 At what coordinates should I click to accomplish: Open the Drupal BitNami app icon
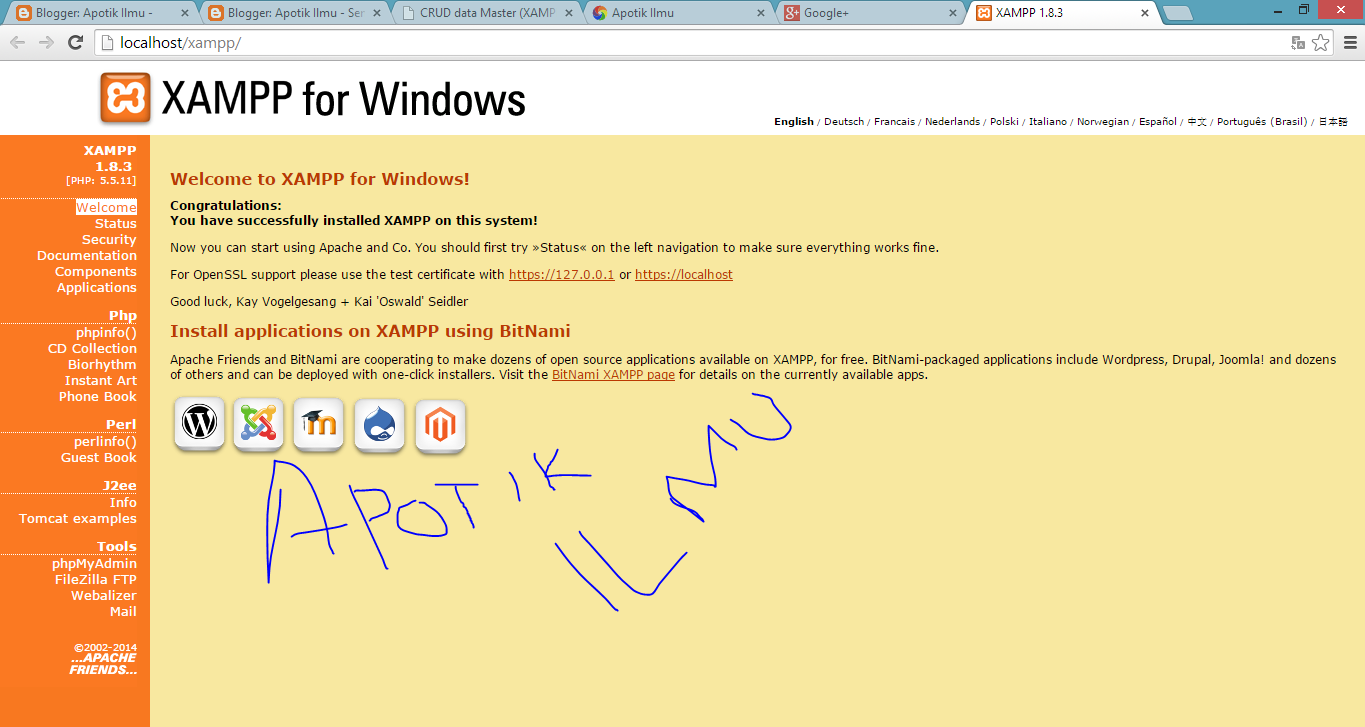pos(380,424)
